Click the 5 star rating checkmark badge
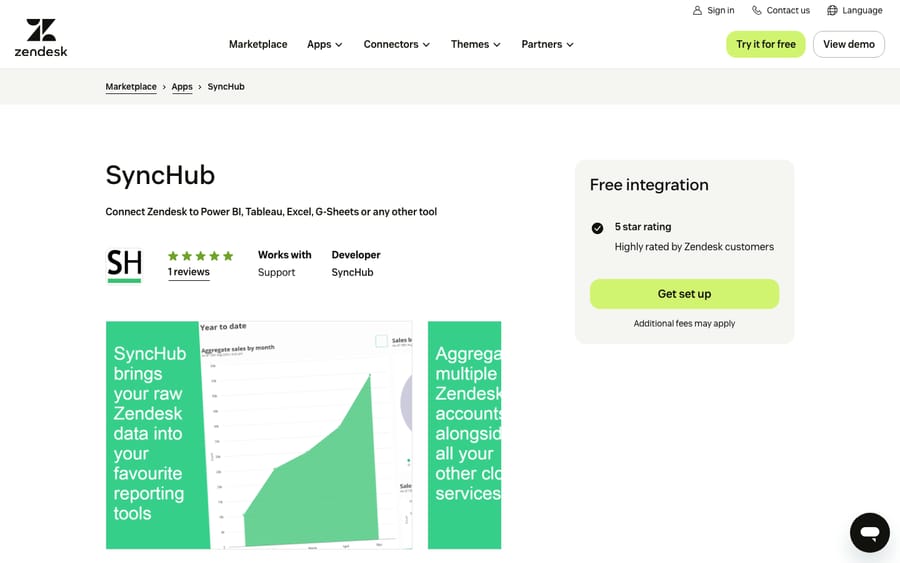 point(597,228)
